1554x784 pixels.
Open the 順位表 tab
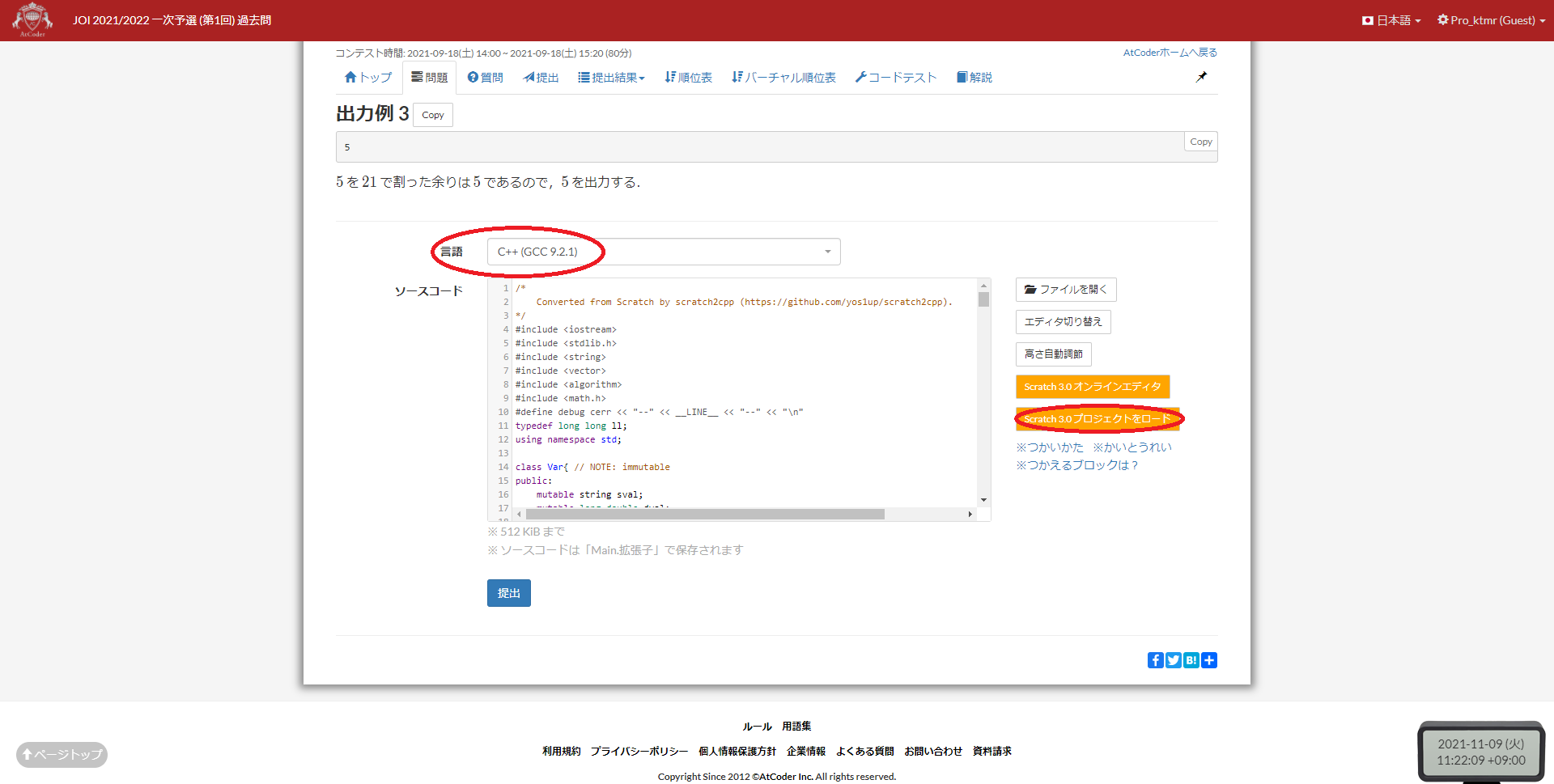[x=688, y=77]
